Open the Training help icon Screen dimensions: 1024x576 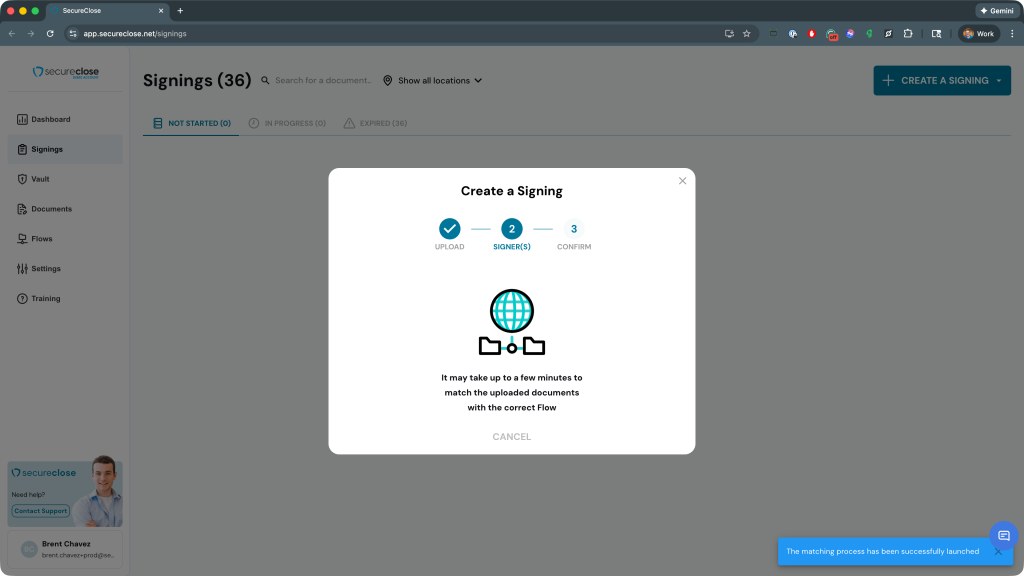click(x=22, y=299)
